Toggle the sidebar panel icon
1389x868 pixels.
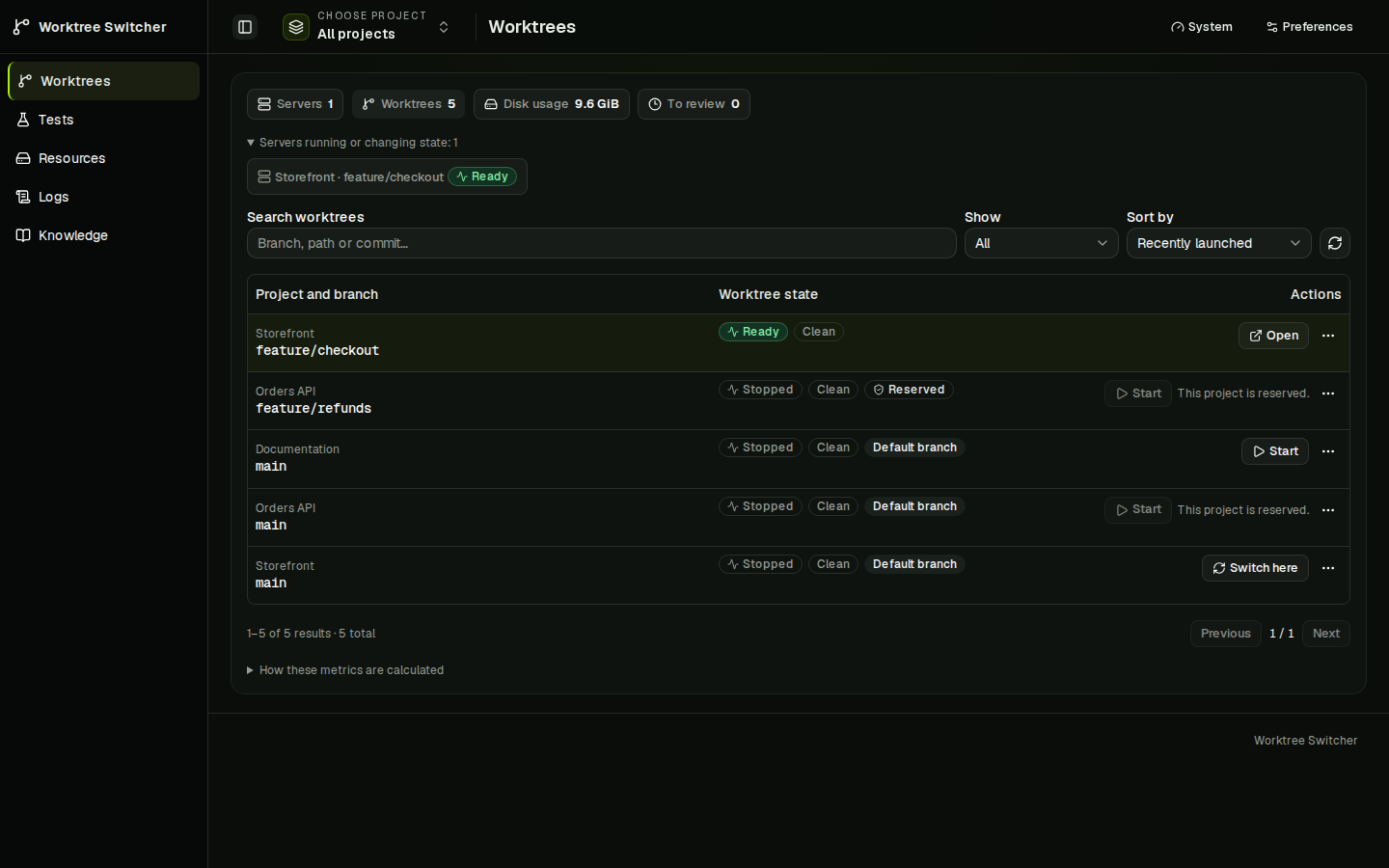point(245,27)
